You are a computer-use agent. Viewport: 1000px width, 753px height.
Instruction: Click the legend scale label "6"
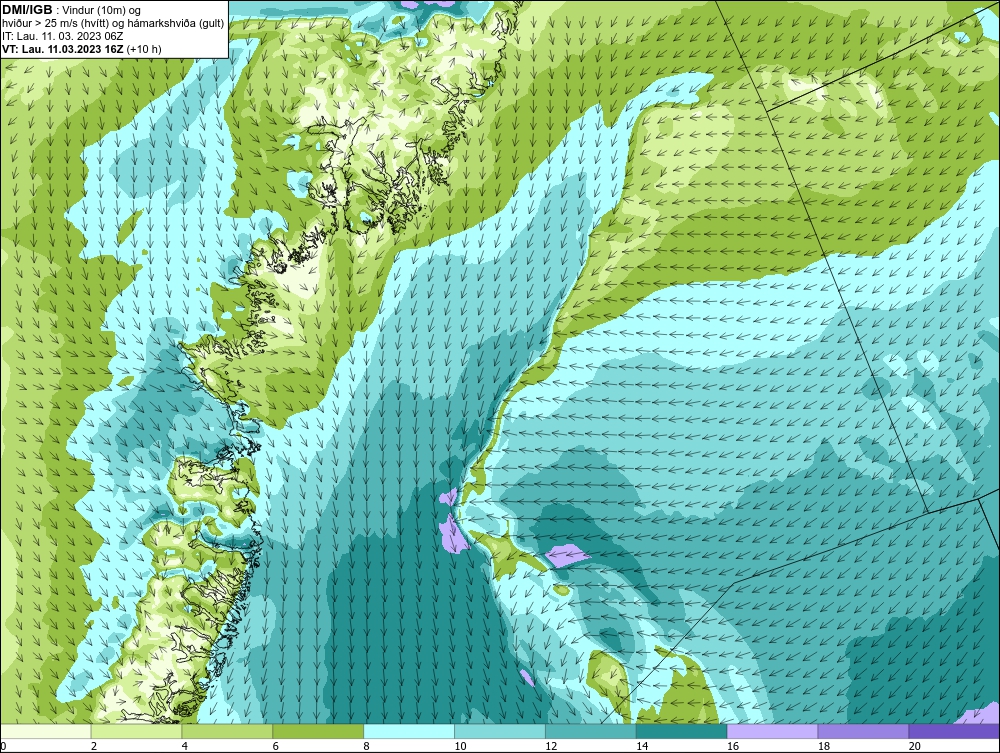click(x=276, y=746)
